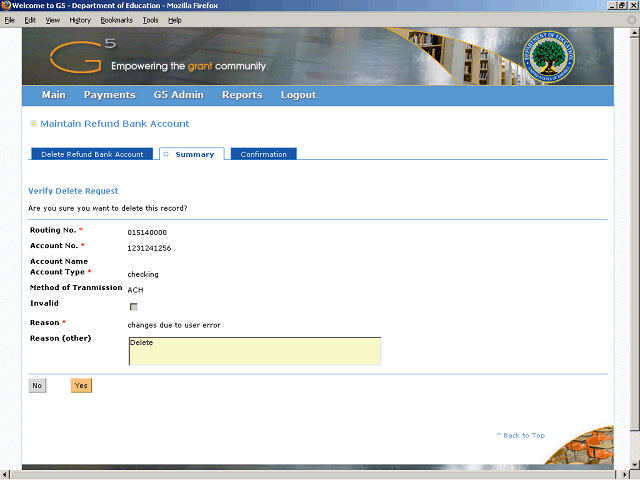The width and height of the screenshot is (640, 480).
Task: Click routing number value 015140000
Action: click(x=147, y=232)
